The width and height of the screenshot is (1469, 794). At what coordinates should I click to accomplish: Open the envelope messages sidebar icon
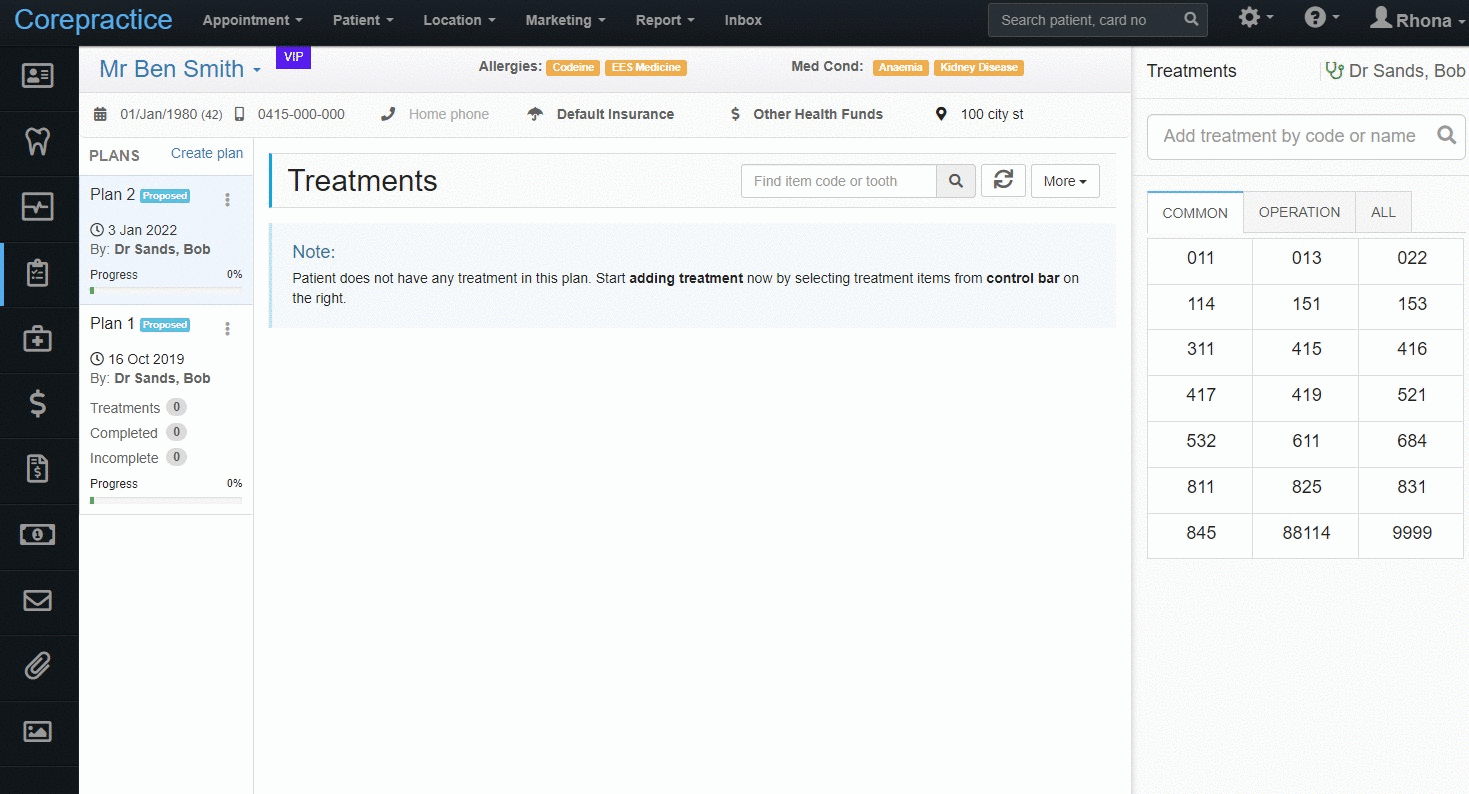coord(37,600)
